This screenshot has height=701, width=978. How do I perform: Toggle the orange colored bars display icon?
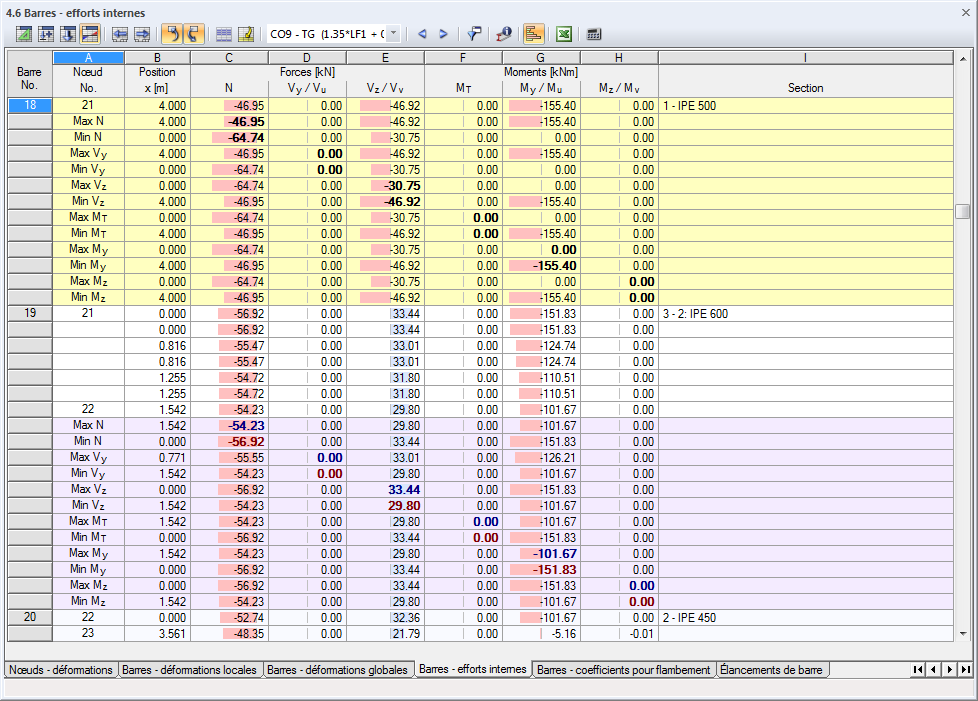tap(533, 34)
